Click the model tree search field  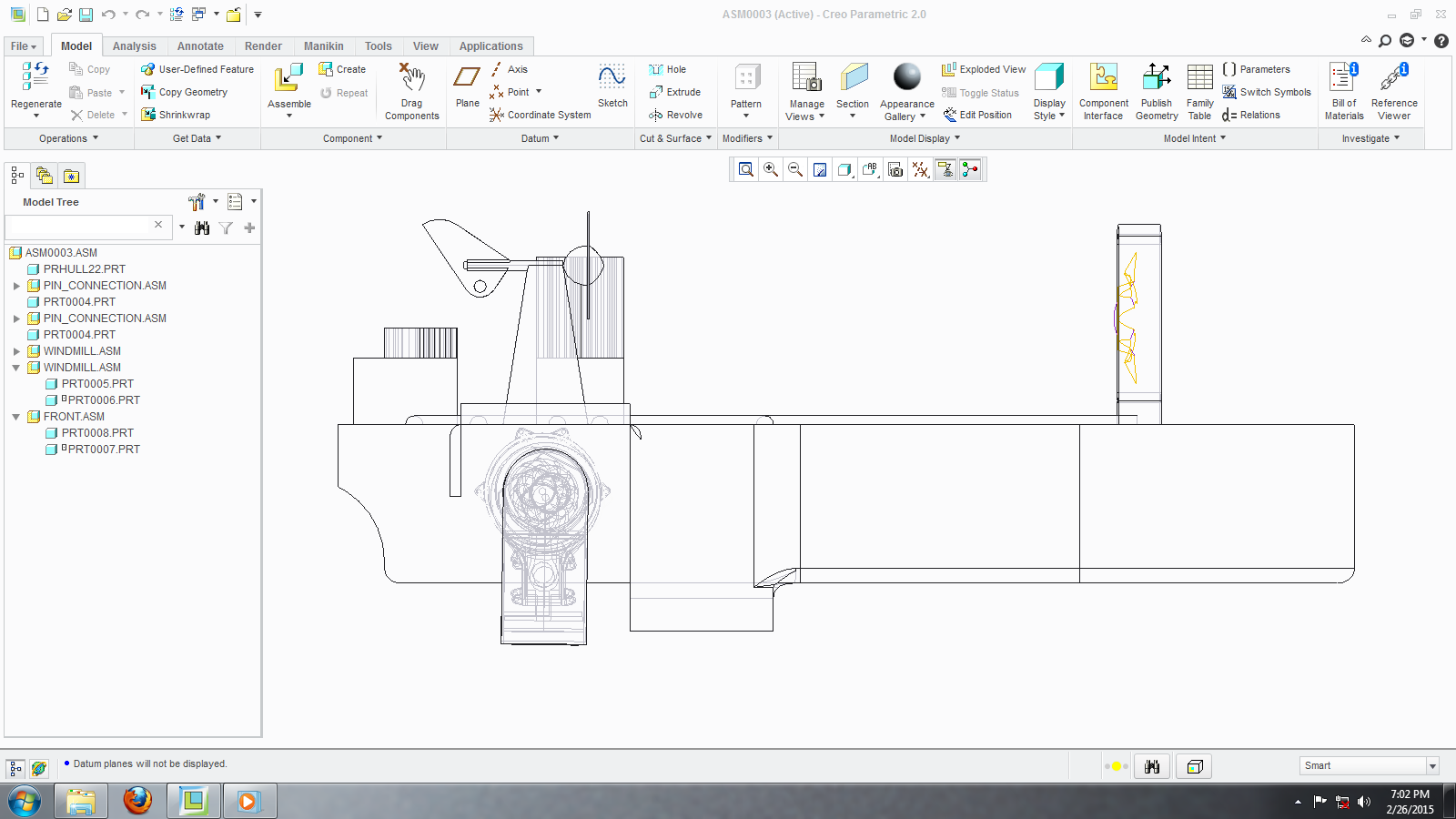tap(78, 227)
